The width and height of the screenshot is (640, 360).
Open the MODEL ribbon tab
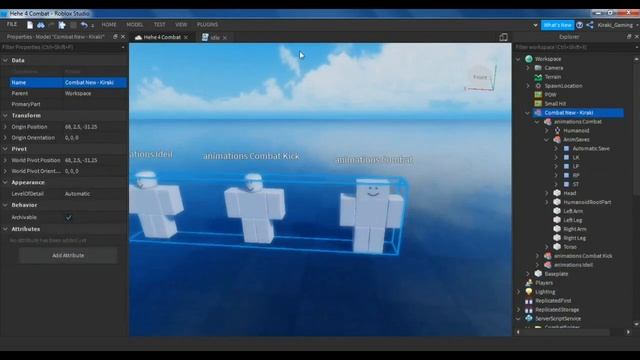point(135,24)
